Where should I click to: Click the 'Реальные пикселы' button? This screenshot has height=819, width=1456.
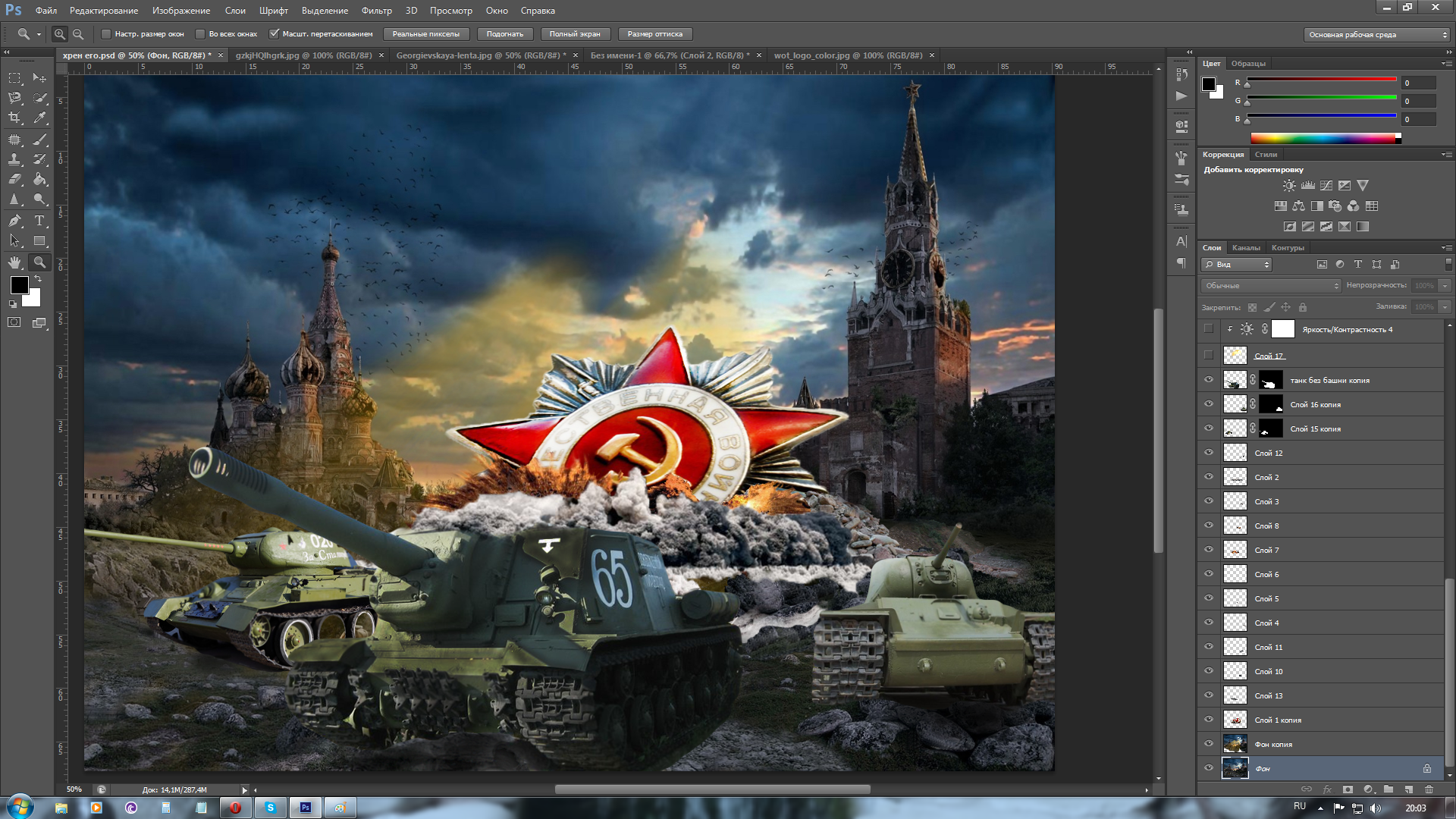tap(426, 34)
